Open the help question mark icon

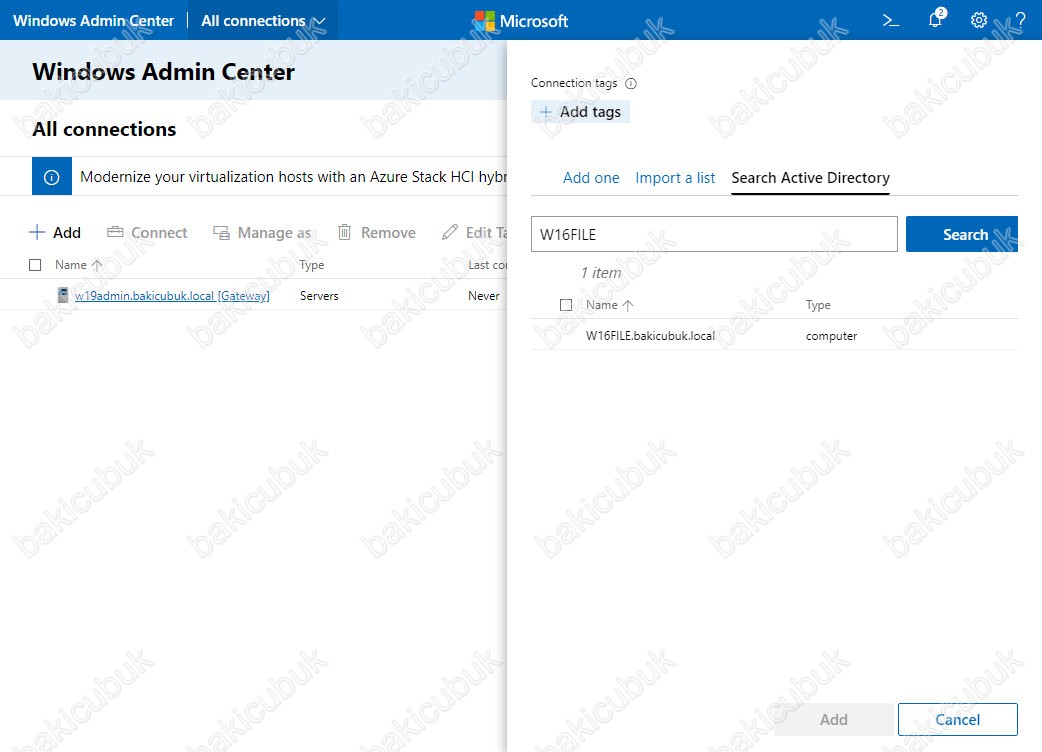pos(1021,21)
